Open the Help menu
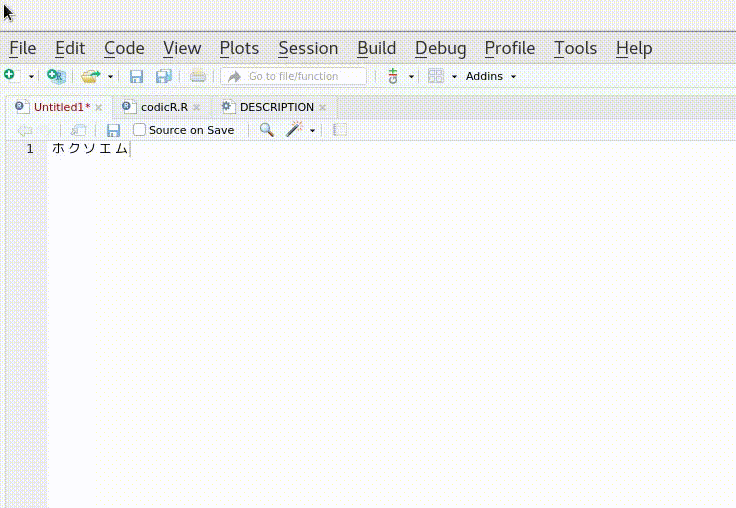 634,48
